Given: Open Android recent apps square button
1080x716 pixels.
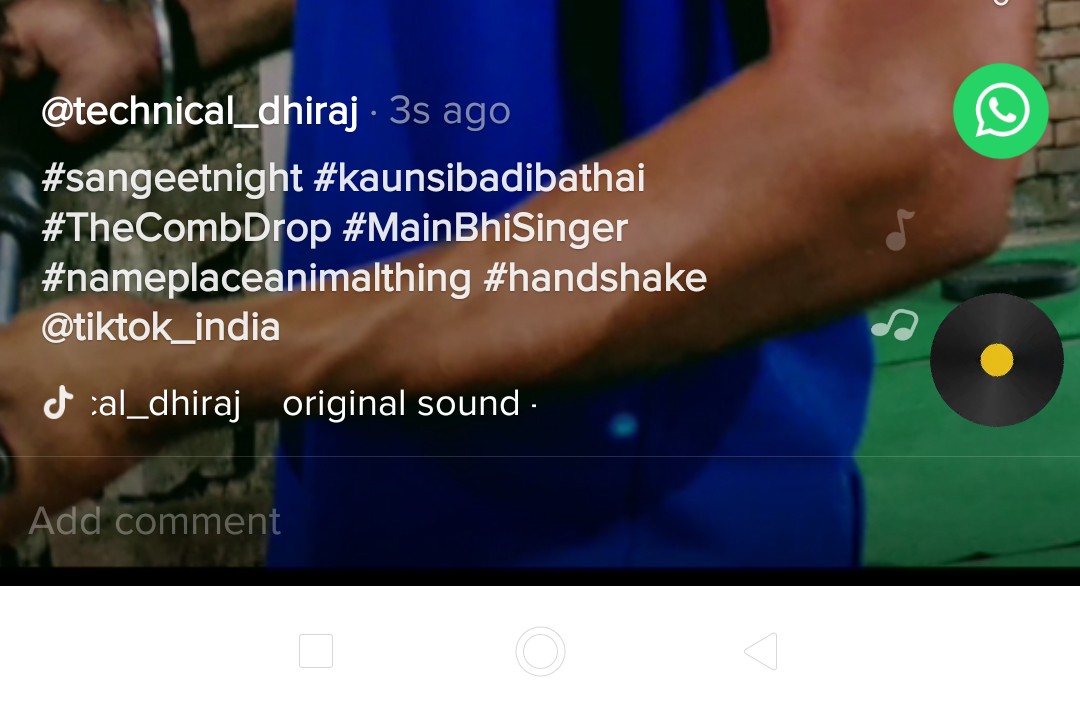Looking at the screenshot, I should tap(316, 651).
